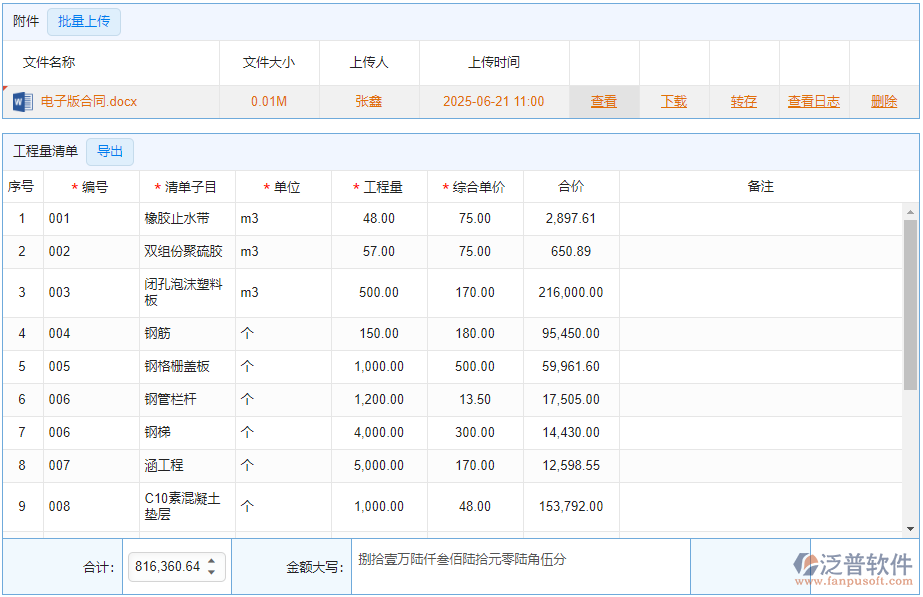Select the 附件 attachments tab
923x597 pixels.
(25, 21)
